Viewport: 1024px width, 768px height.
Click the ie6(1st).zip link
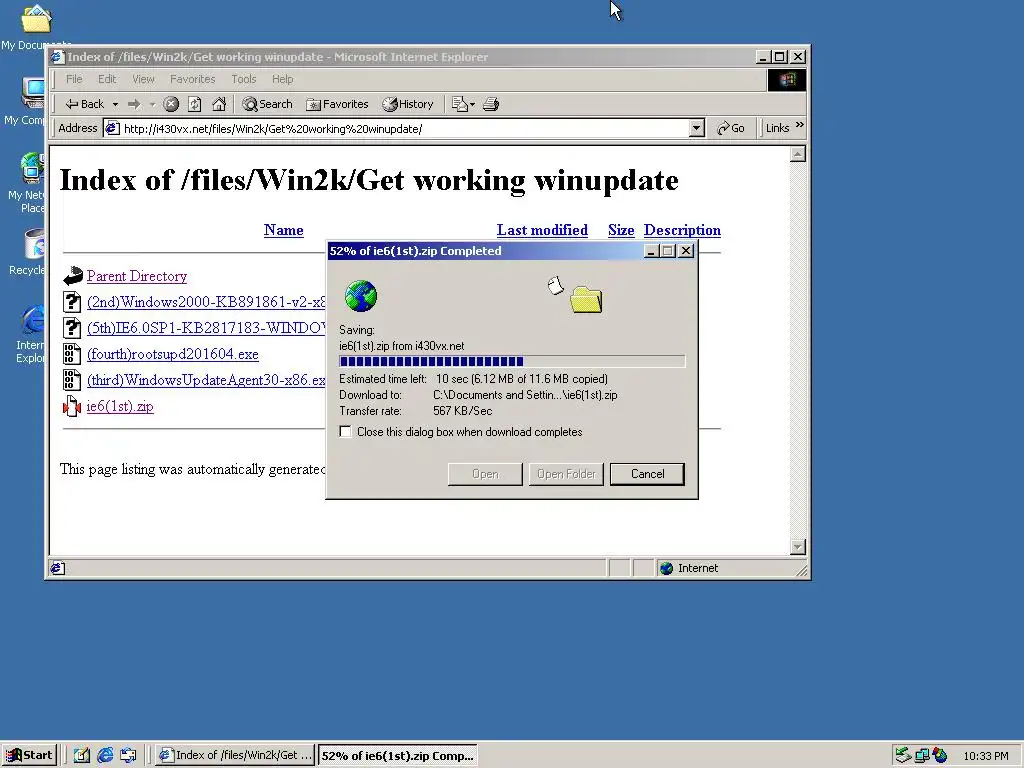tap(120, 406)
